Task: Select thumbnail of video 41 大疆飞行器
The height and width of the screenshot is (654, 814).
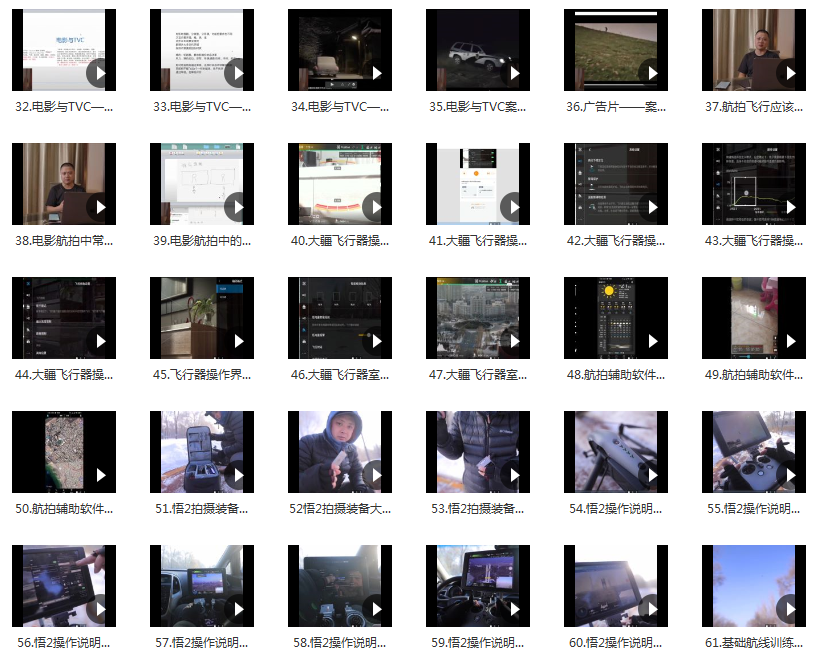Action: (466, 184)
